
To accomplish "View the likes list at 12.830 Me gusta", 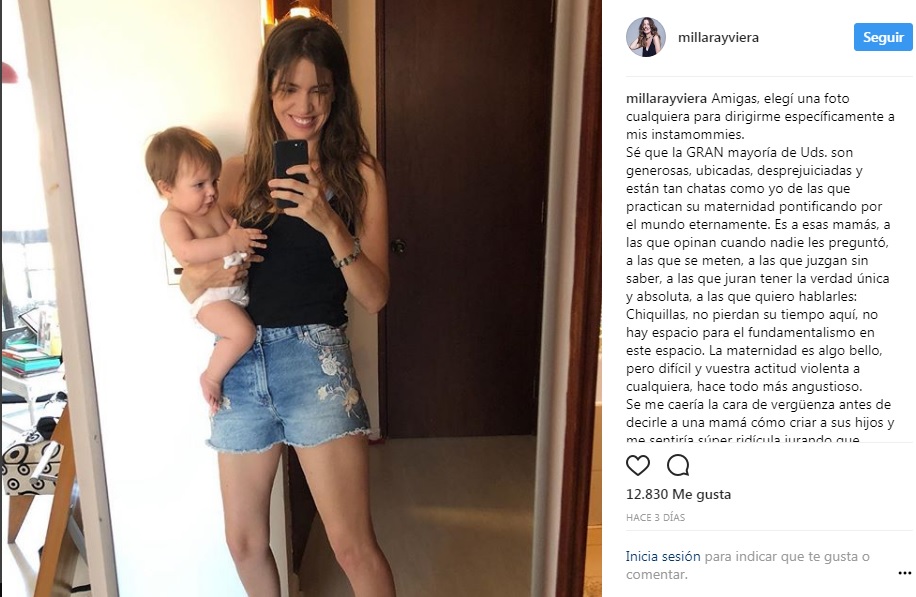I will (x=678, y=494).
